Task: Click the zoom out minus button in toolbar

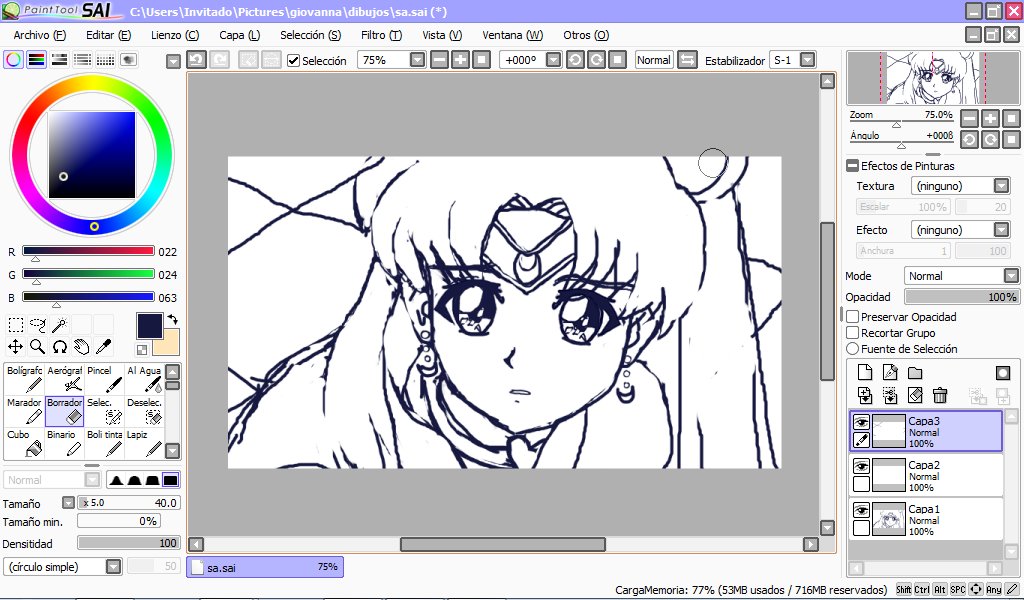Action: [x=440, y=60]
